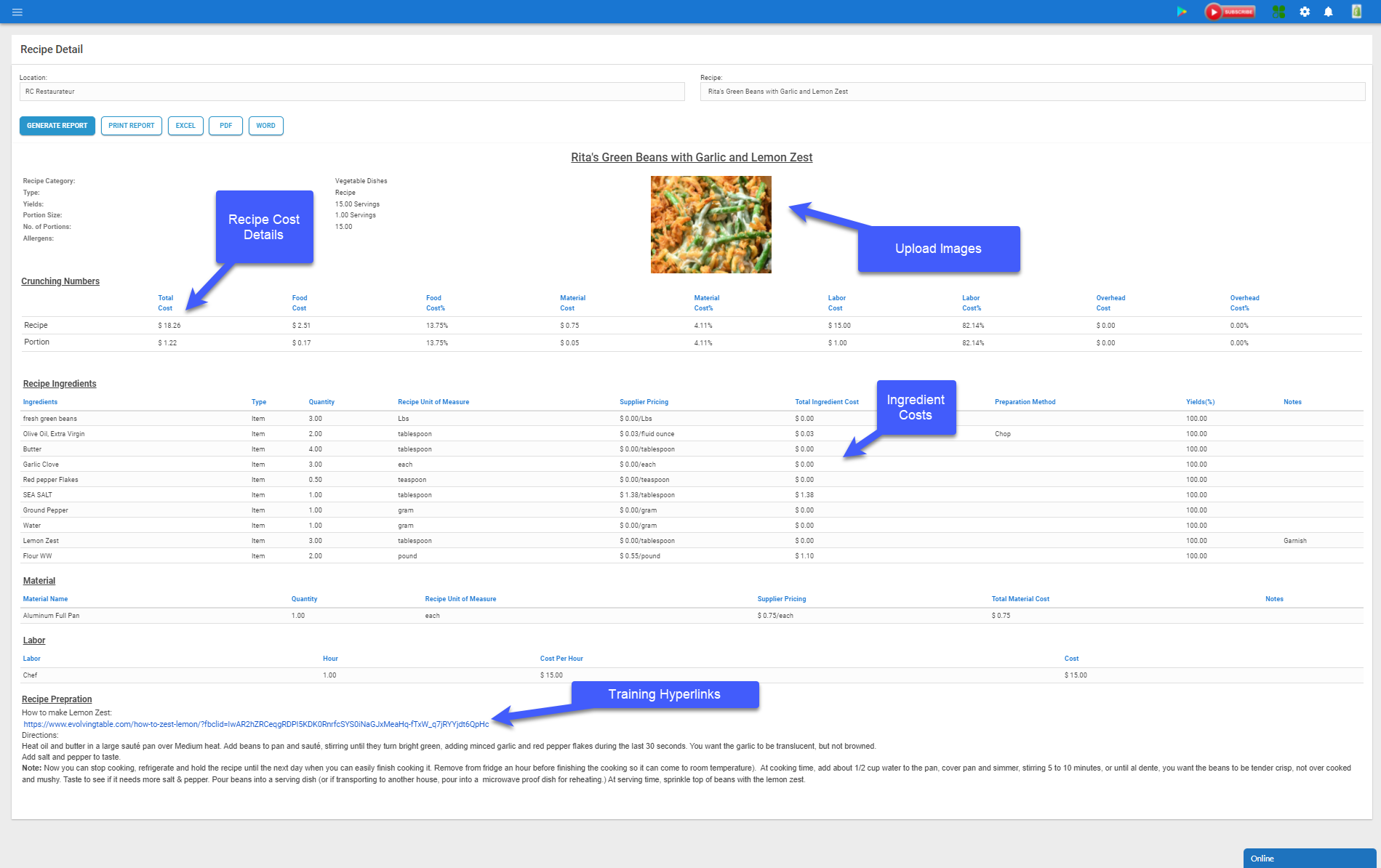The width and height of the screenshot is (1381, 868).
Task: Open the green clover apps icon
Action: click(1278, 12)
